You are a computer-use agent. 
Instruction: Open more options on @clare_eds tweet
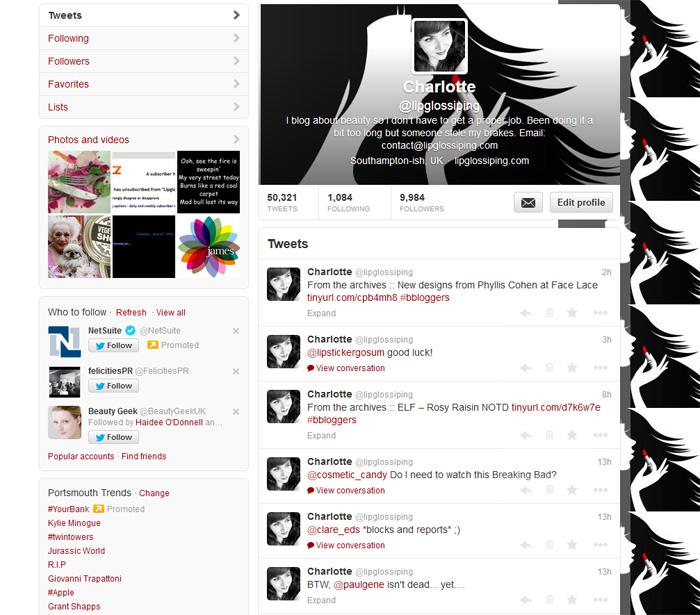(x=600, y=545)
